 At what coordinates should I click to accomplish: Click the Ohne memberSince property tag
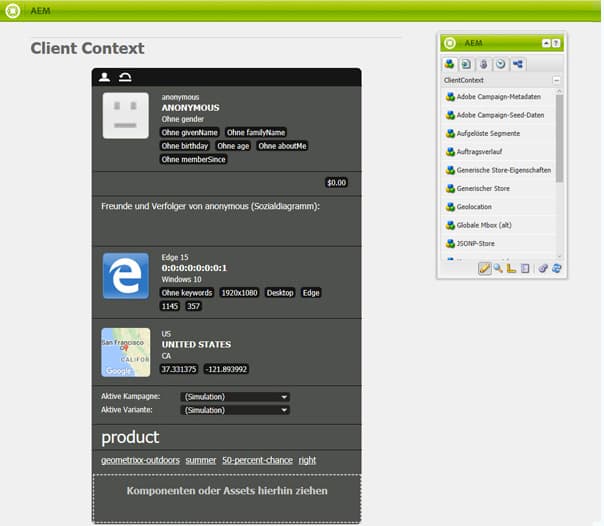pos(193,159)
